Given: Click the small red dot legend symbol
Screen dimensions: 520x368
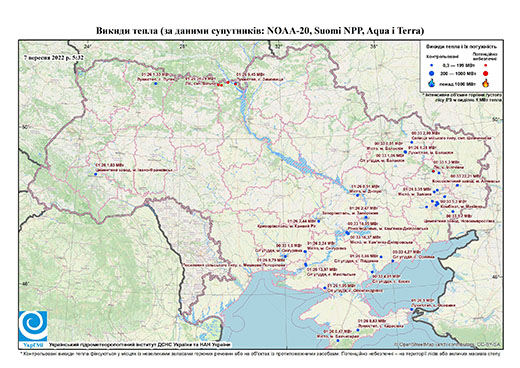Looking at the screenshot, I should click(486, 65).
